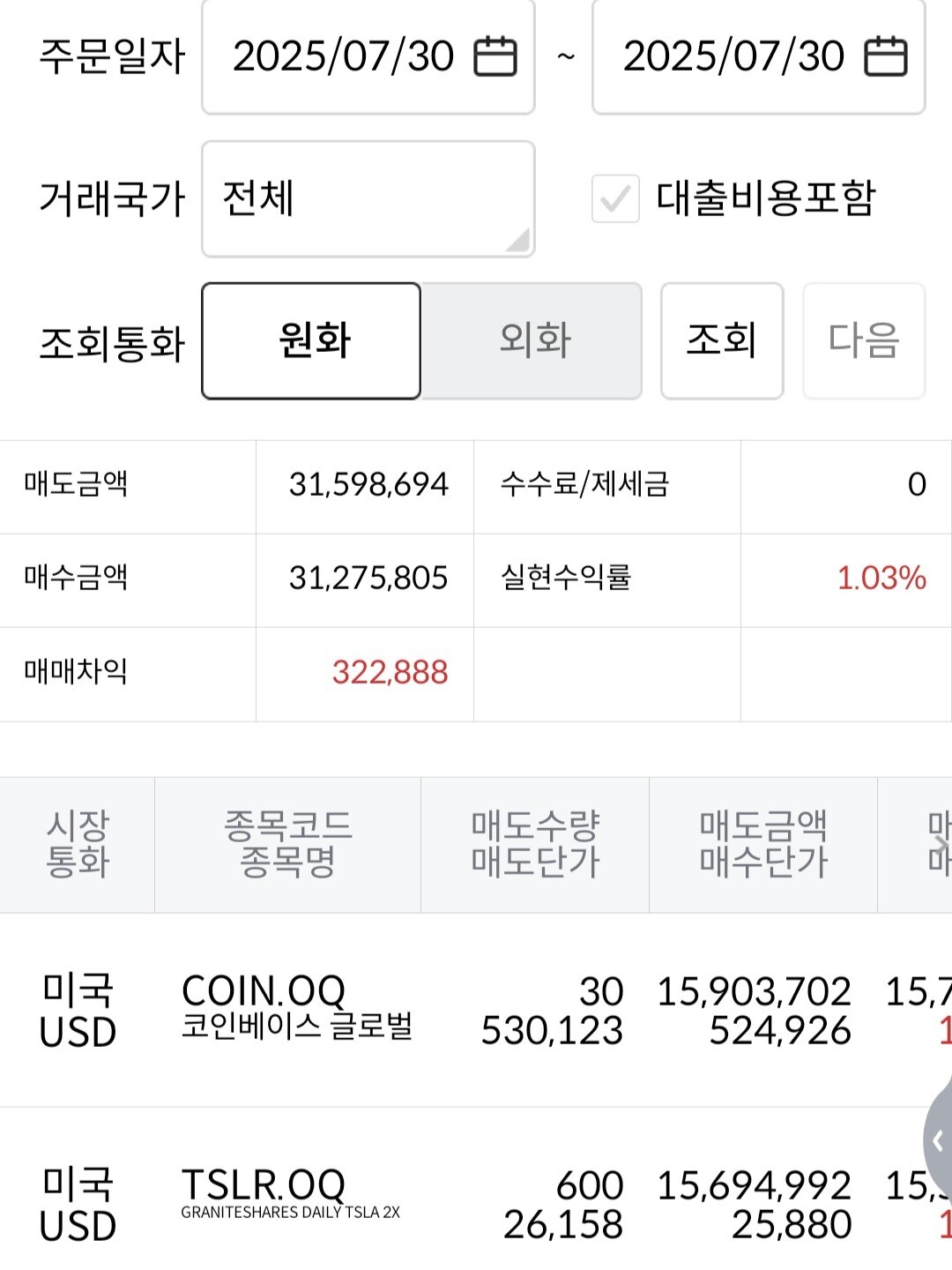
Task: Select the COIN.OQ 코인베이스 글로벌 row
Action: pyautogui.click(x=296, y=1010)
